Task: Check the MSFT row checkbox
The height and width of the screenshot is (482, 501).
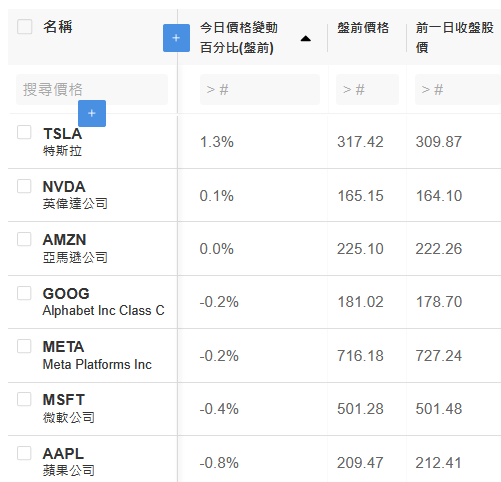Action: (24, 399)
